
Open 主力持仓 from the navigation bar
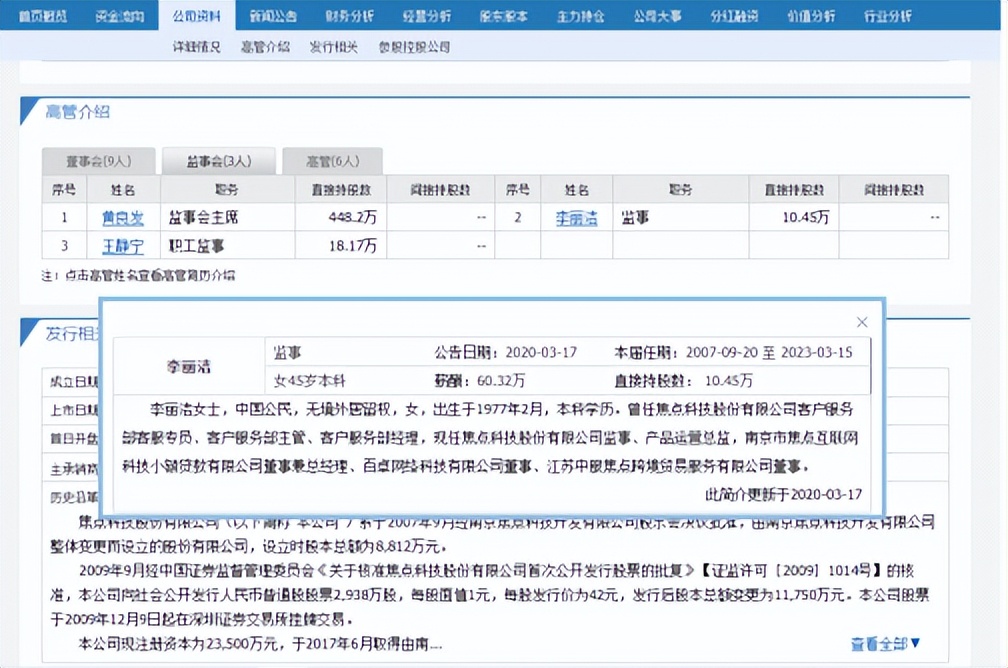(580, 14)
